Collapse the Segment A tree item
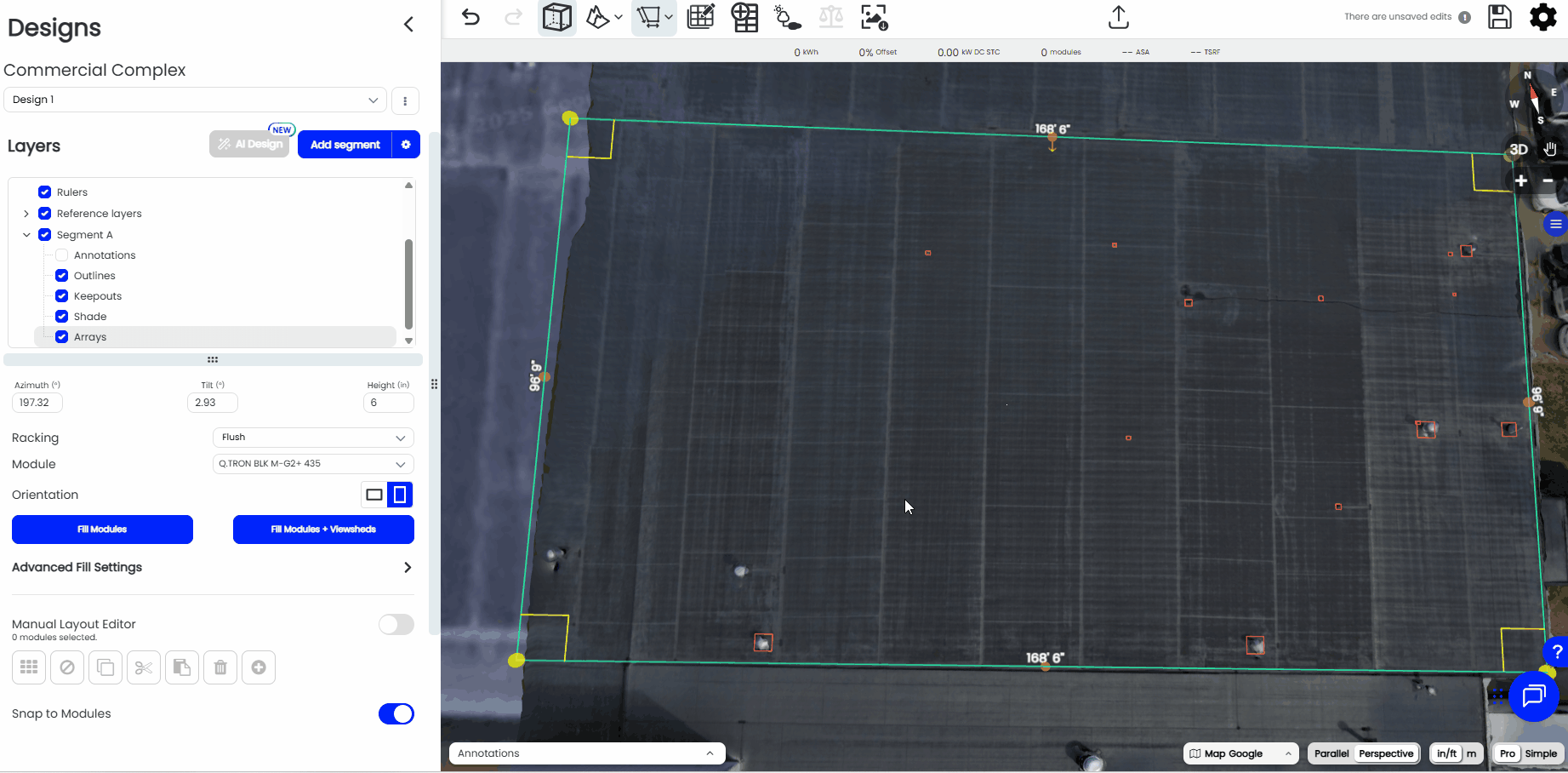This screenshot has height=773, width=1568. 26,234
